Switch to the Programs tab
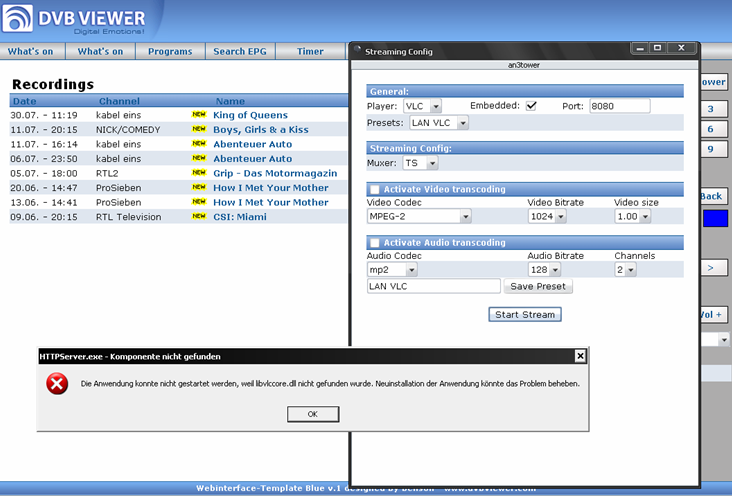Viewport: 732px width, 496px height. (x=170, y=51)
